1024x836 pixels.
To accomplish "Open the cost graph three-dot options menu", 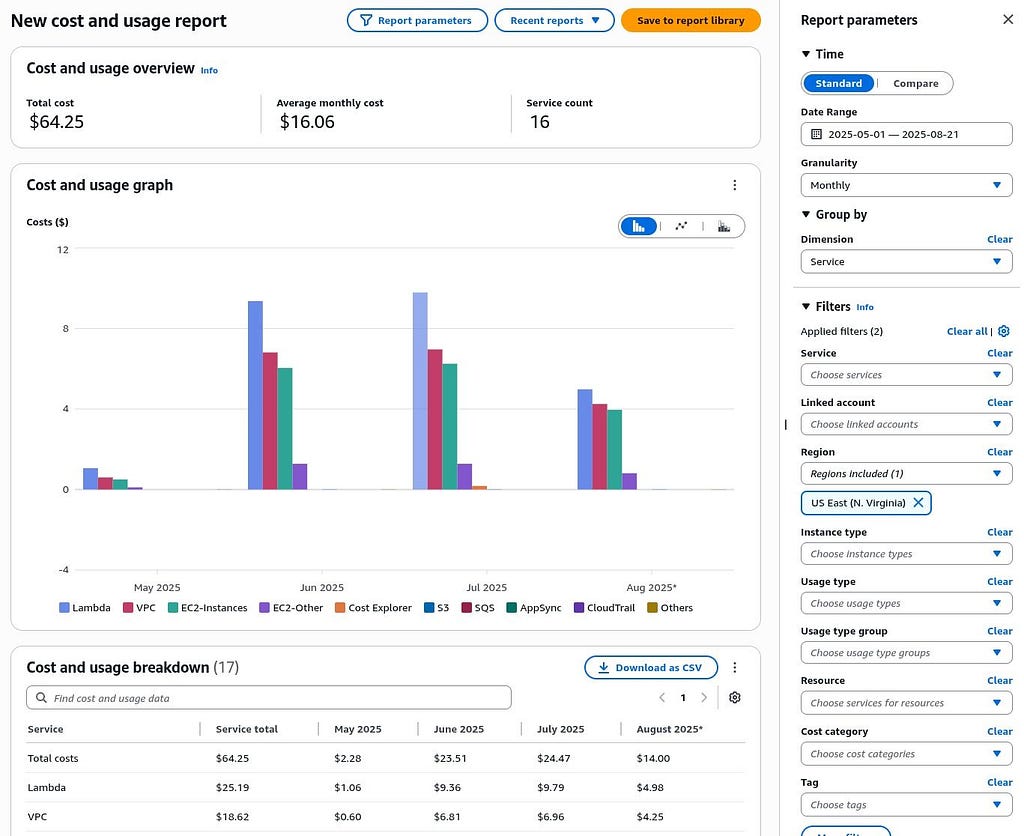I will click(735, 185).
